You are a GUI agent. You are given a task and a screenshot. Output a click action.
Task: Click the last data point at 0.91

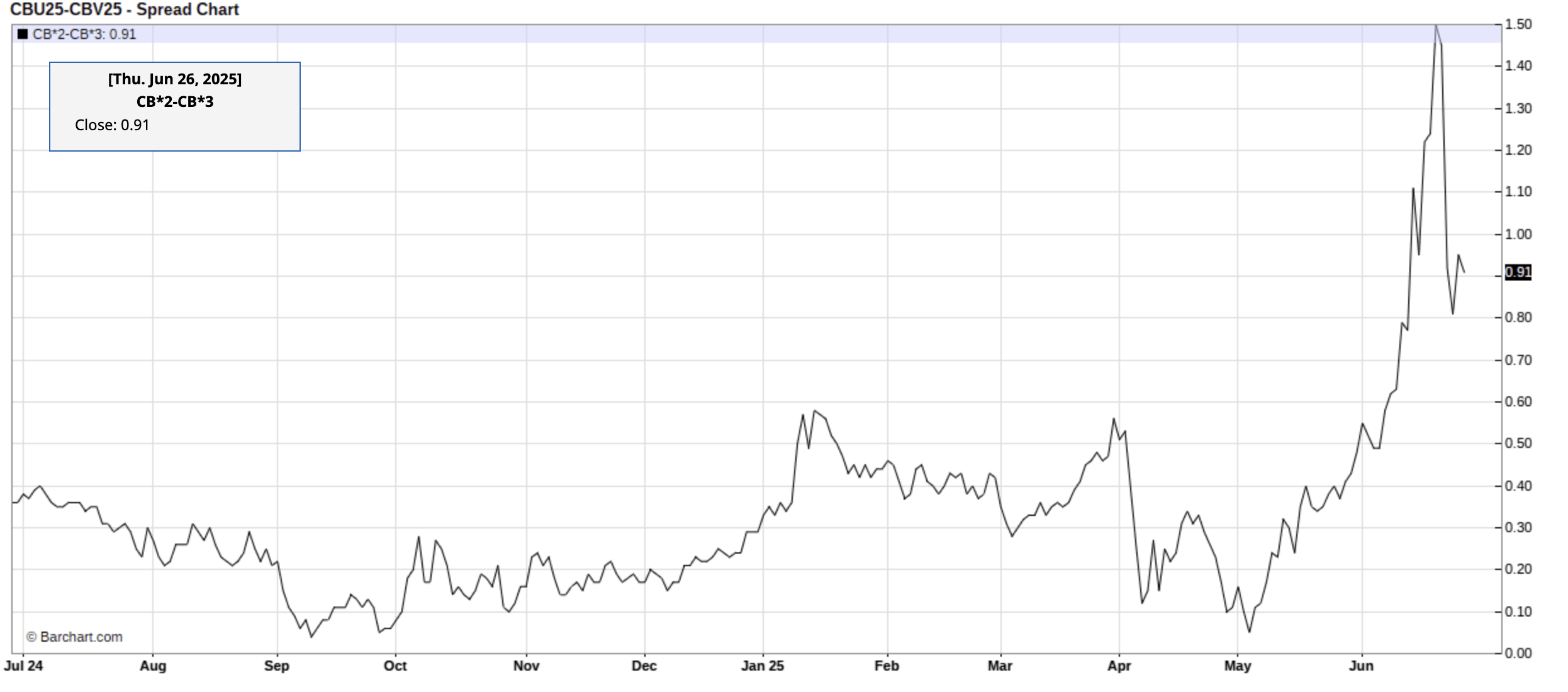pos(1464,272)
